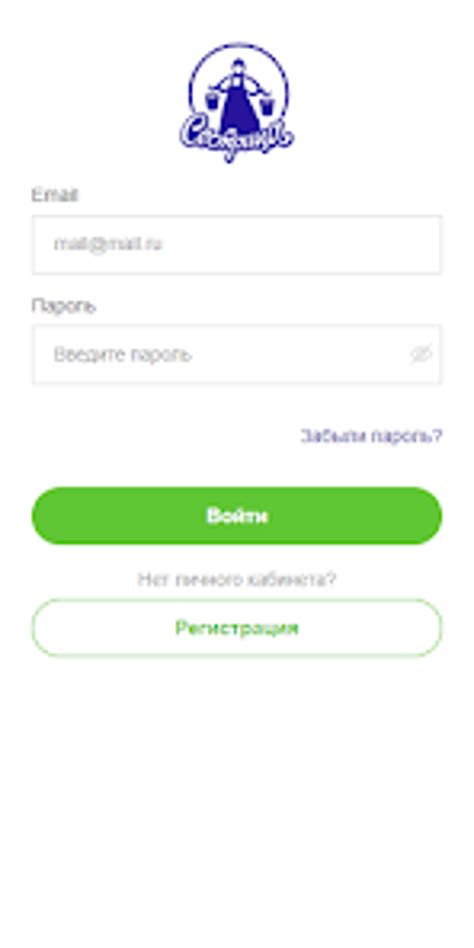Focus the Email input field
The height and width of the screenshot is (948, 474).
click(237, 245)
